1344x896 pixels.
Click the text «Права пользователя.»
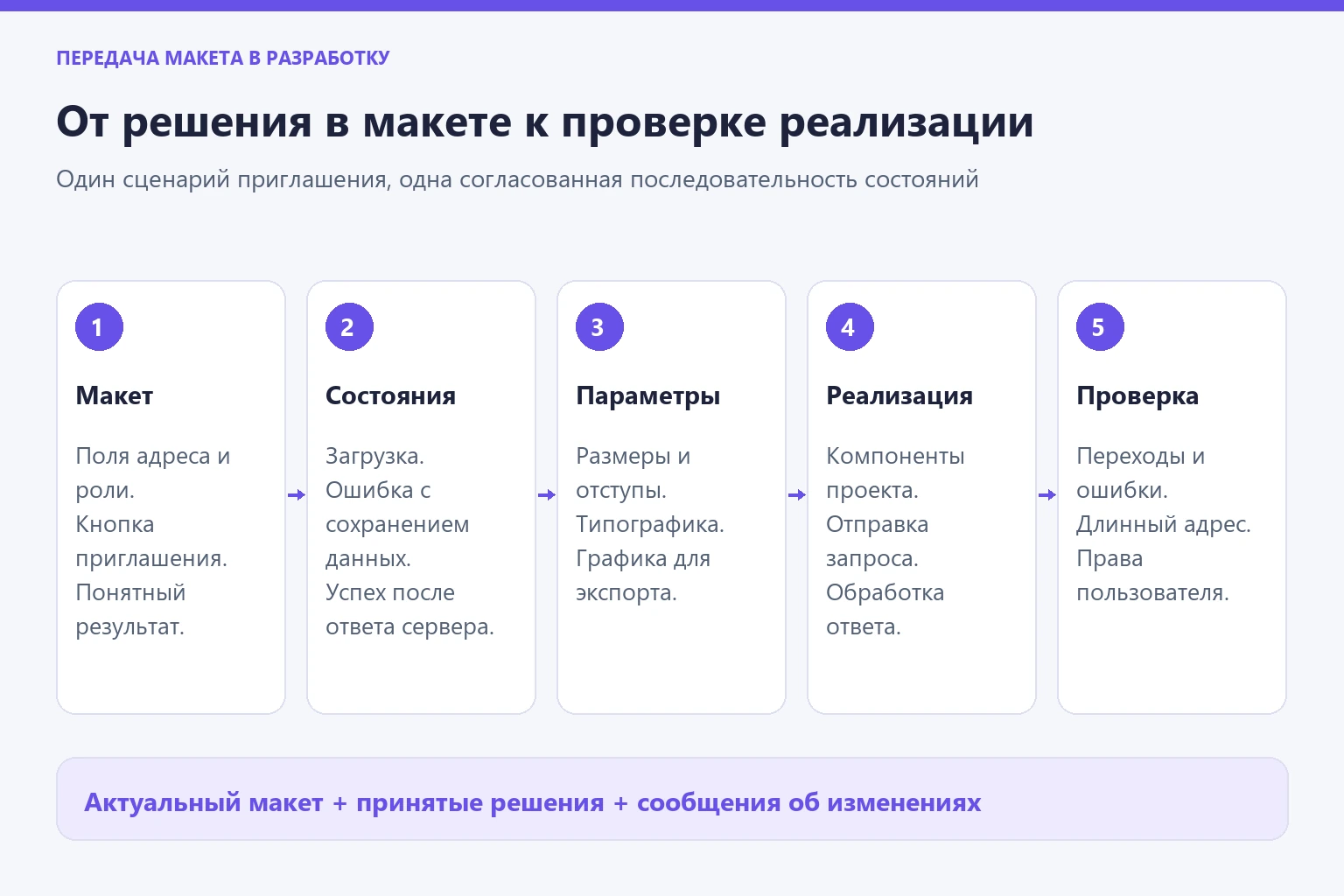(1152, 576)
